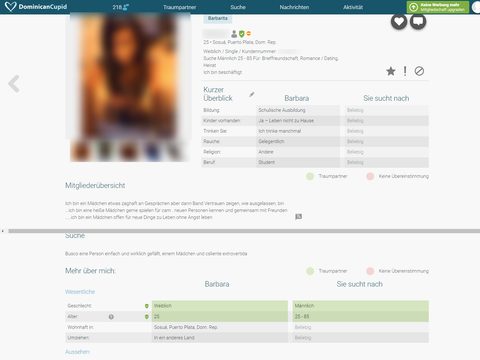Click the 'Mitgliederübersicht' heading
The image size is (480, 360).
(x=95, y=186)
